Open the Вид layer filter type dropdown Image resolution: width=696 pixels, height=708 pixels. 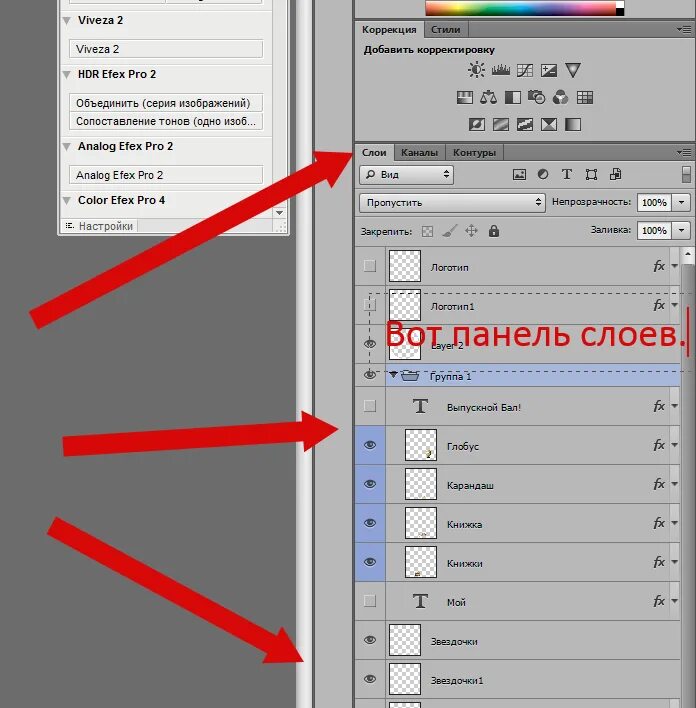[406, 175]
